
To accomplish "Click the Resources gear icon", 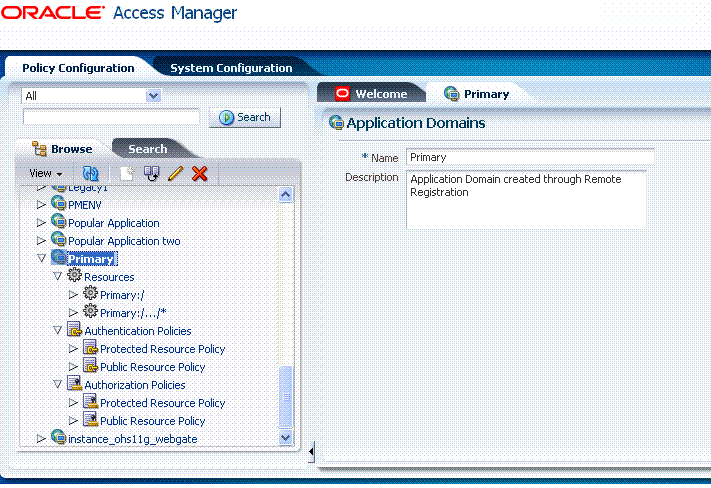I will 74,275.
